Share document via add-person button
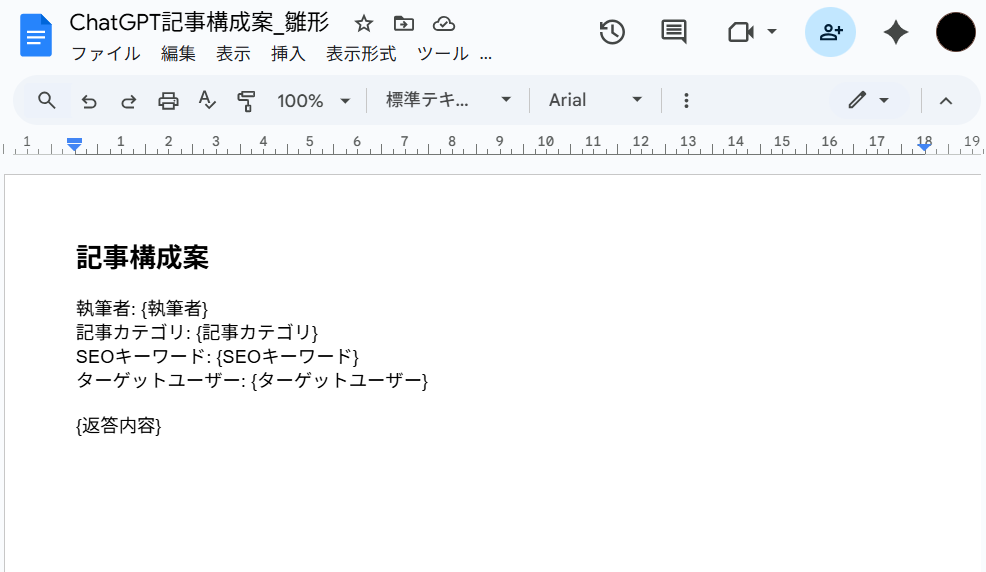Screen dimensions: 986x572 pos(830,32)
